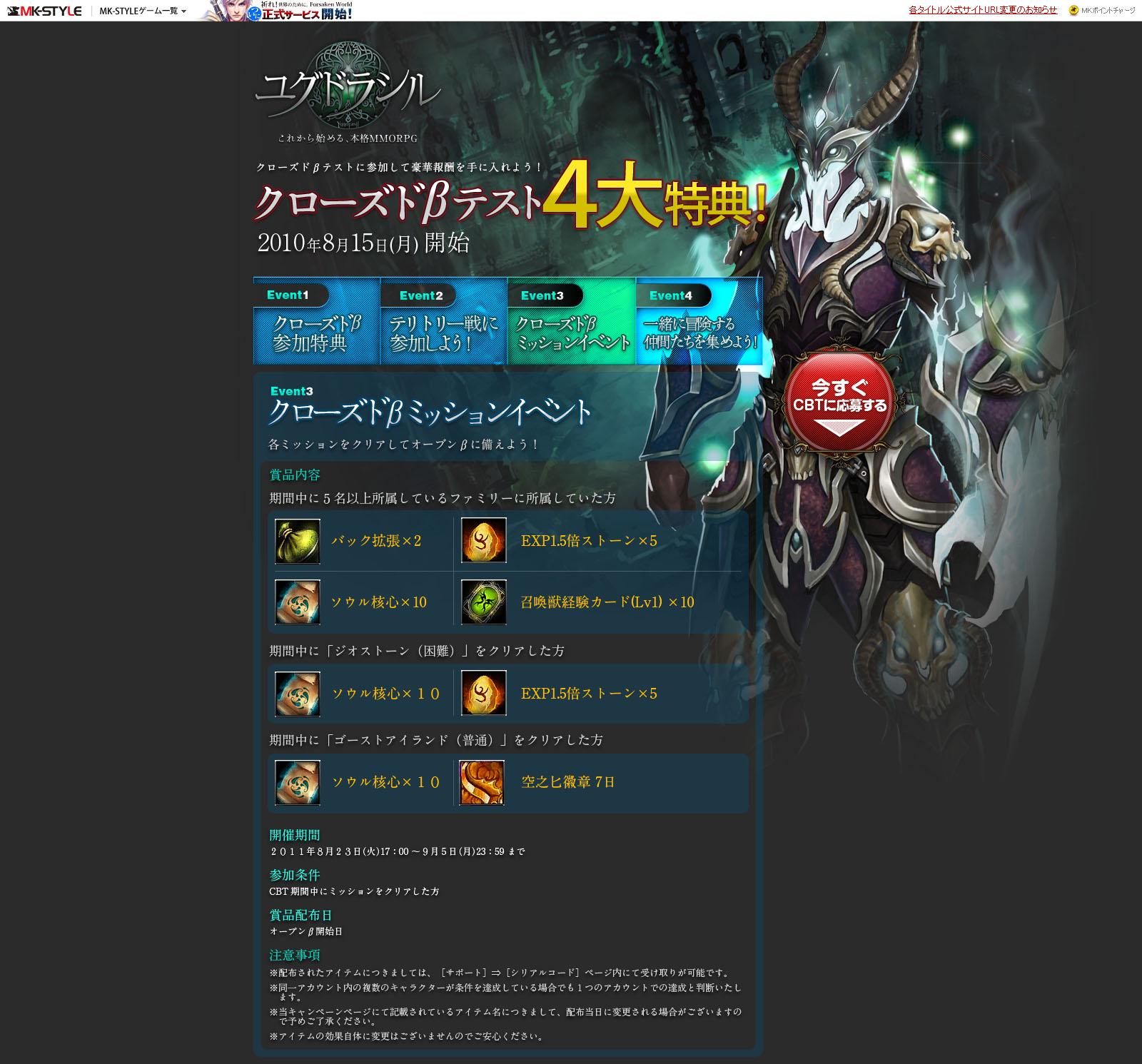Image resolution: width=1142 pixels, height=1064 pixels.
Task: Click the 賞品配布日 heading
Action: (300, 915)
